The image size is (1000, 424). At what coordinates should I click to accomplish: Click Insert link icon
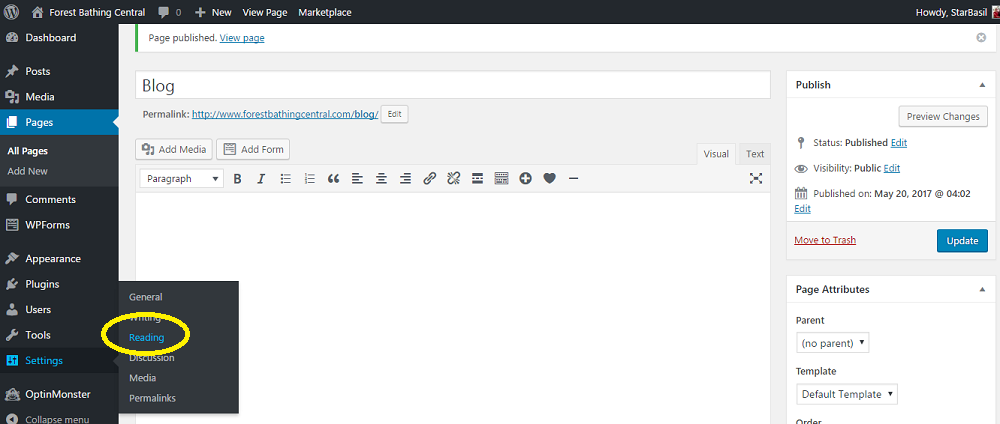click(430, 179)
